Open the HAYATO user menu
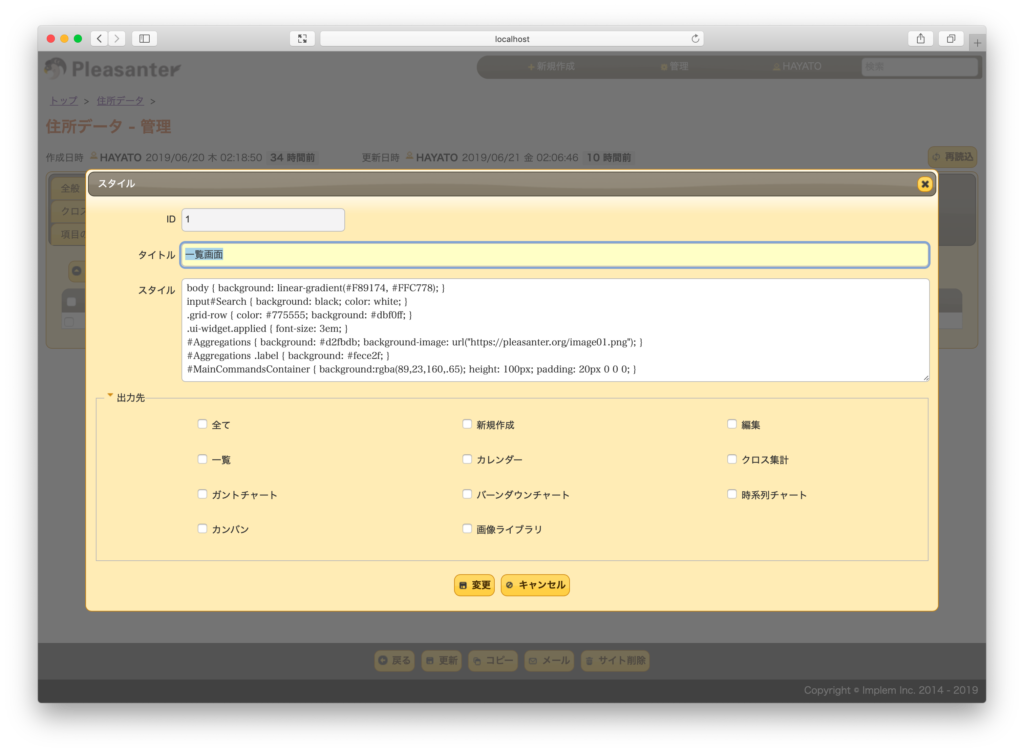This screenshot has width=1024, height=753. click(x=797, y=67)
